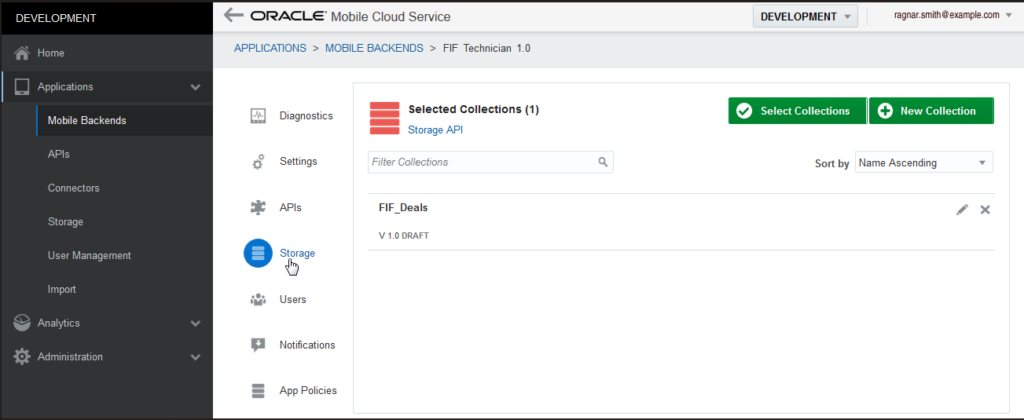The width and height of the screenshot is (1024, 420).
Task: Click the DEVELOPMENT header in the dark sidebar
Action: click(x=56, y=18)
